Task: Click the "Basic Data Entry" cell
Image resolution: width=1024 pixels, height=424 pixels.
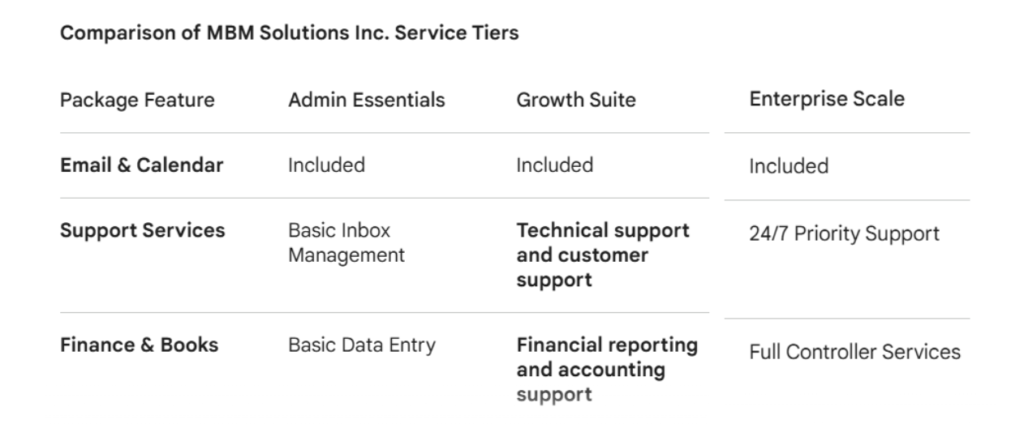Action: tap(362, 345)
